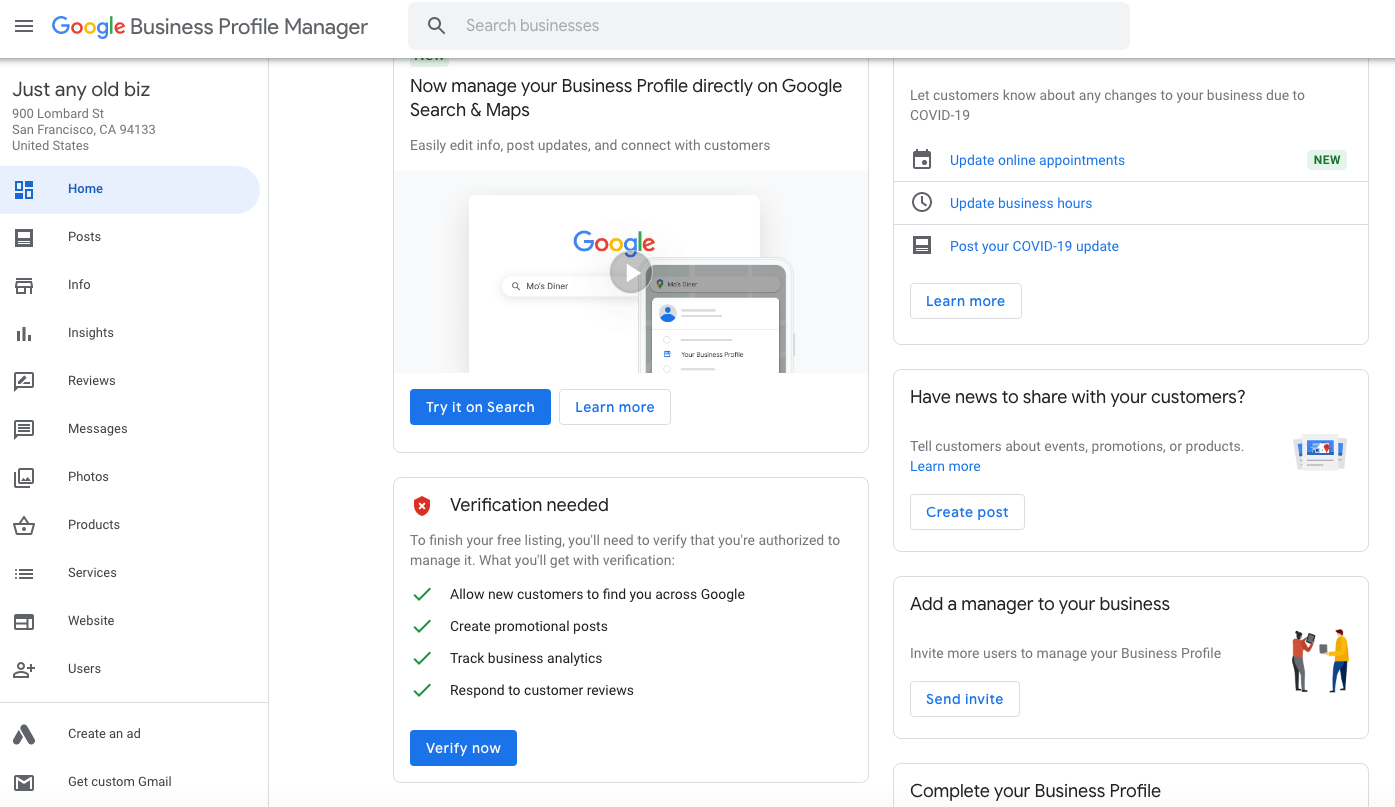Viewport: 1395px width, 807px height.
Task: Click the Send invite button
Action: click(965, 699)
